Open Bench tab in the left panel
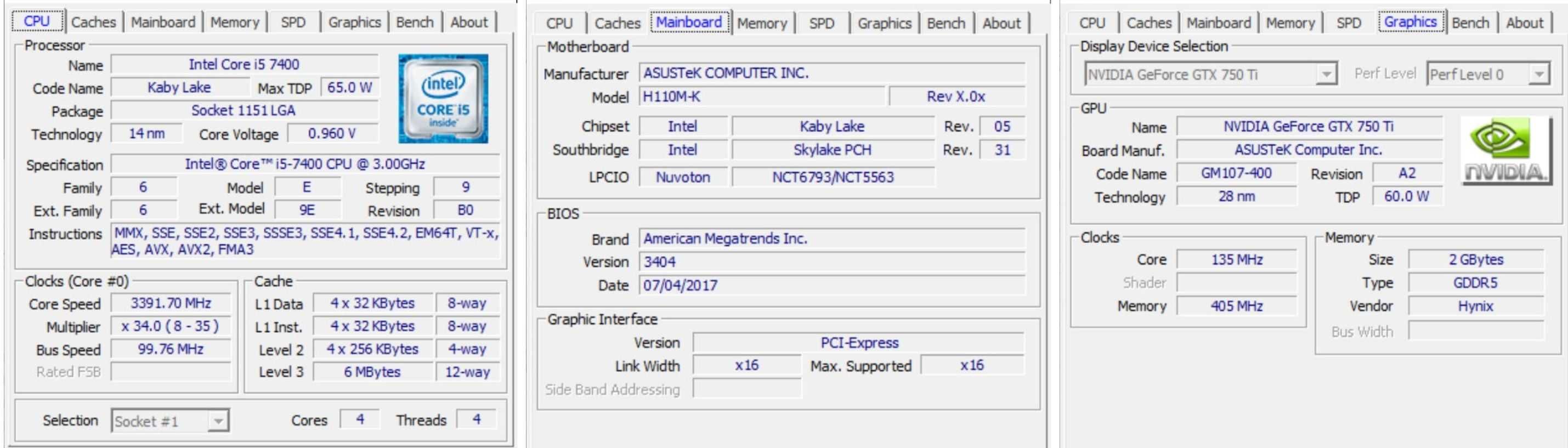This screenshot has height=448, width=1568. point(415,22)
